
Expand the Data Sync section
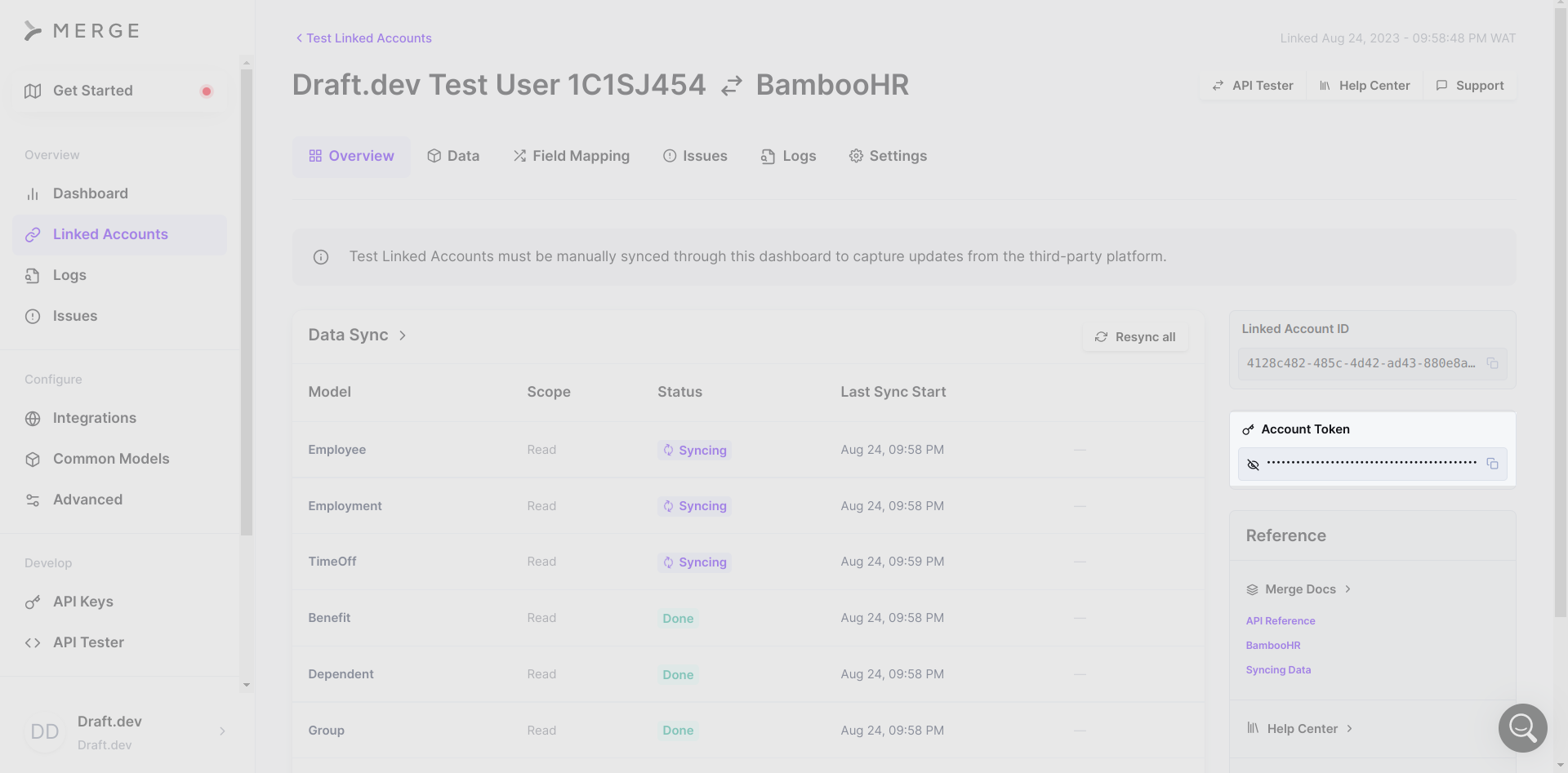[x=403, y=335]
